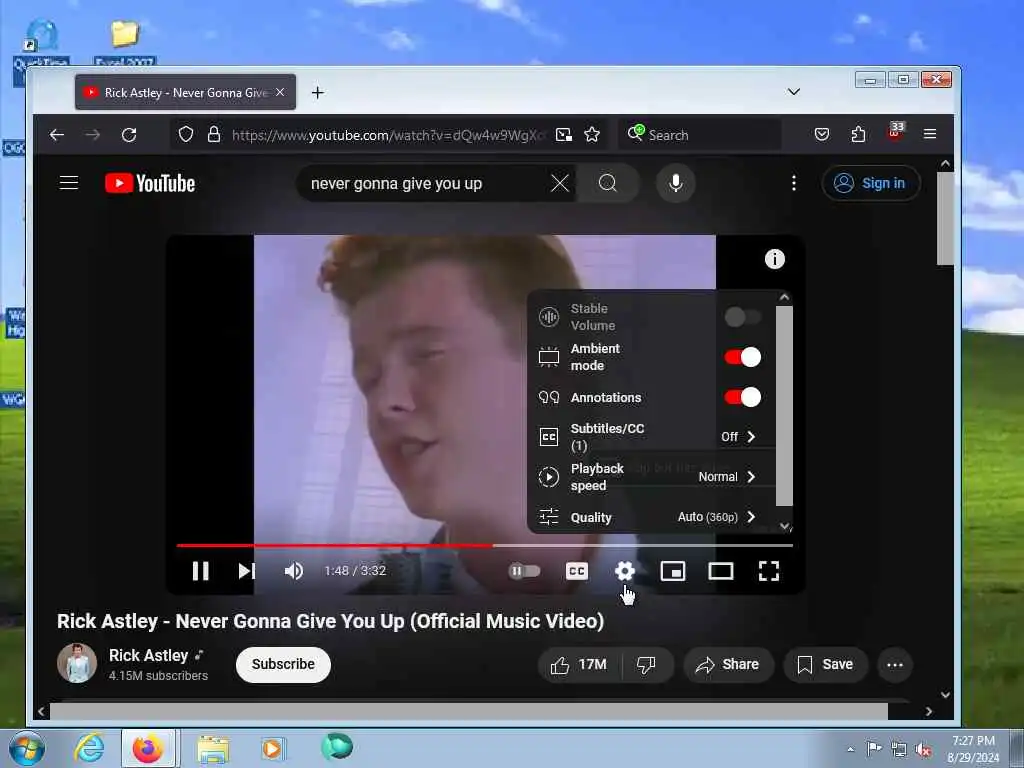
Task: Bookmark this page with the star
Action: coord(592,135)
